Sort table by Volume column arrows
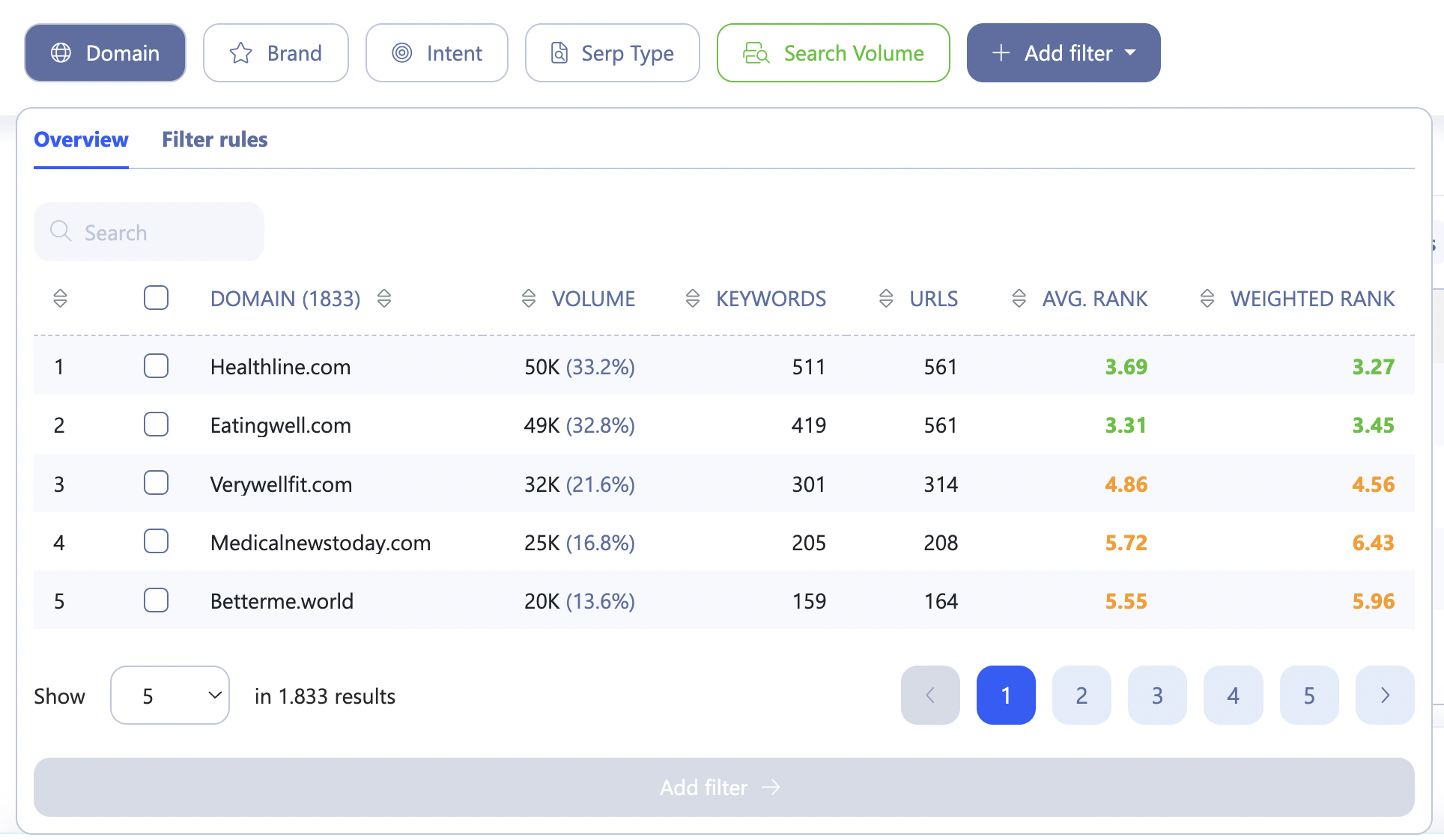Viewport: 1444px width, 840px height. point(529,299)
